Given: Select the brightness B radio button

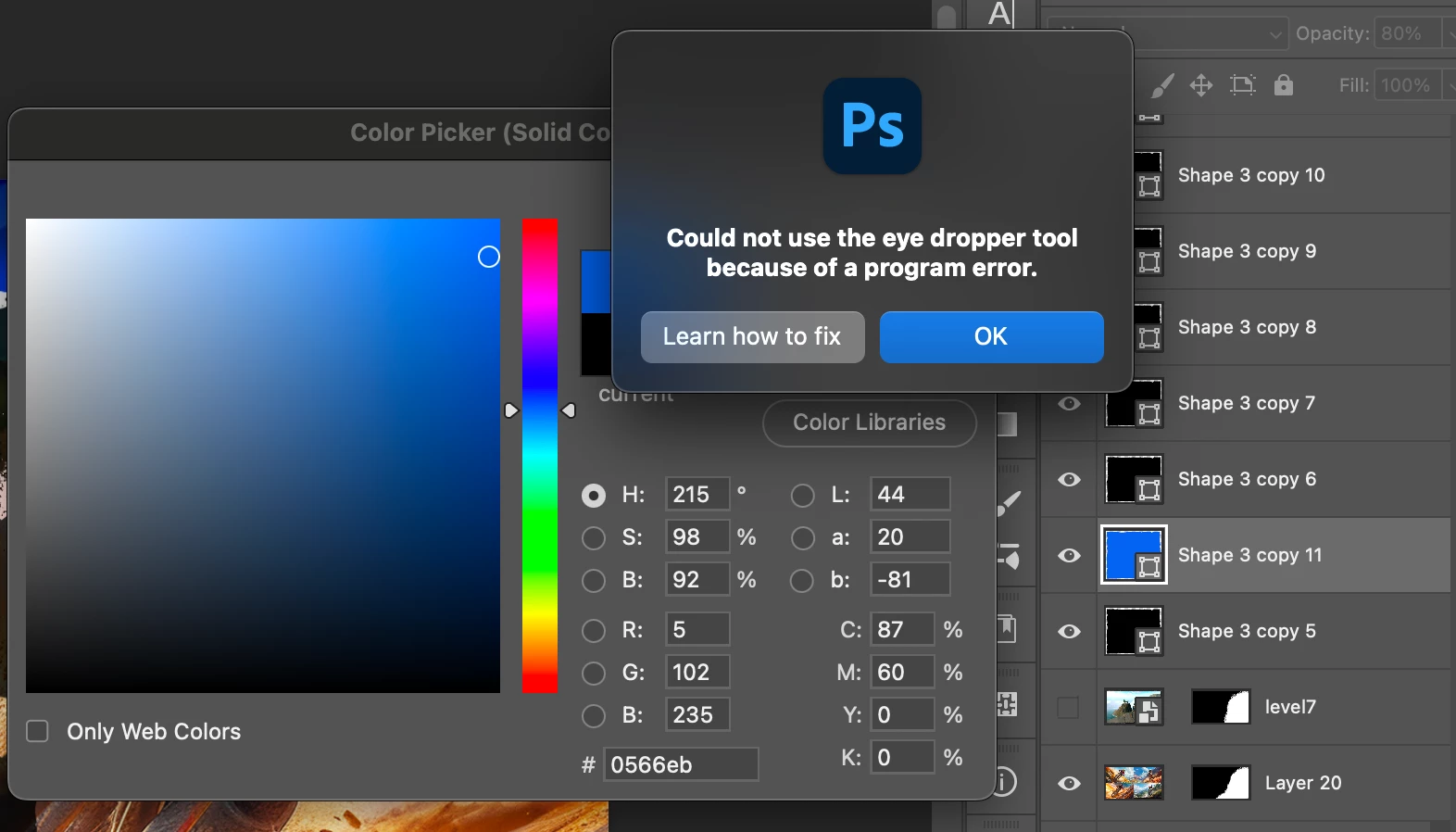Looking at the screenshot, I should click(594, 581).
